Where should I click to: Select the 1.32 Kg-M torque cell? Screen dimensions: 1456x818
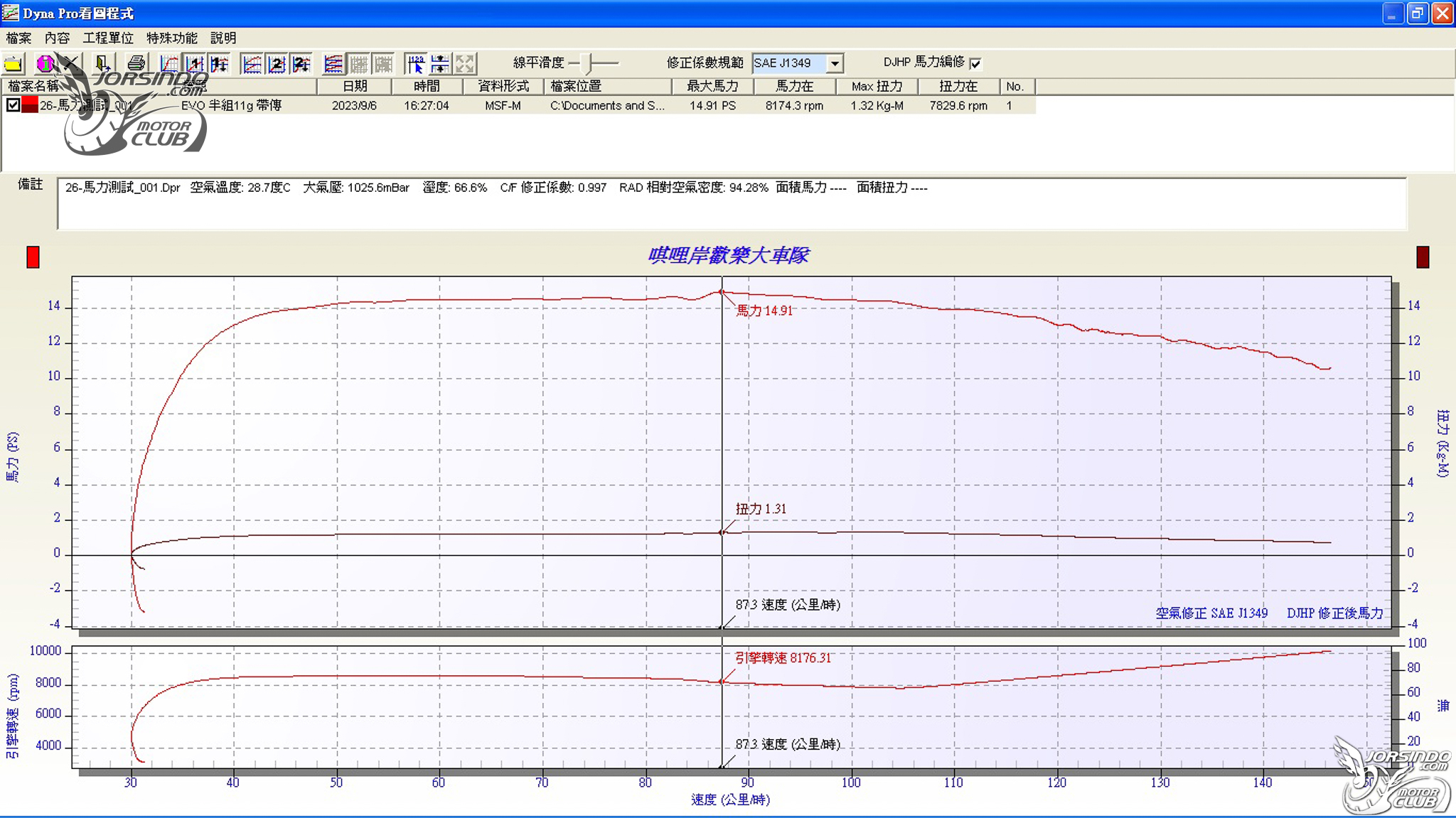877,105
